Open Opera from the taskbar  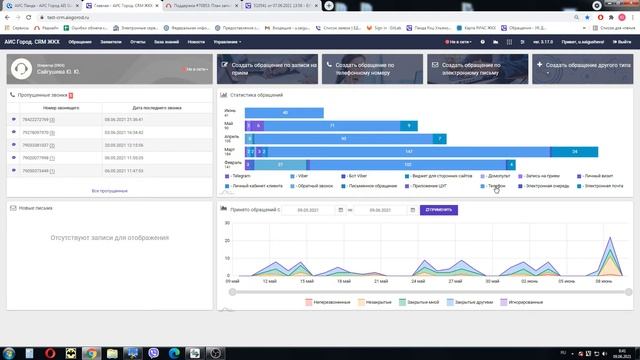(50, 353)
